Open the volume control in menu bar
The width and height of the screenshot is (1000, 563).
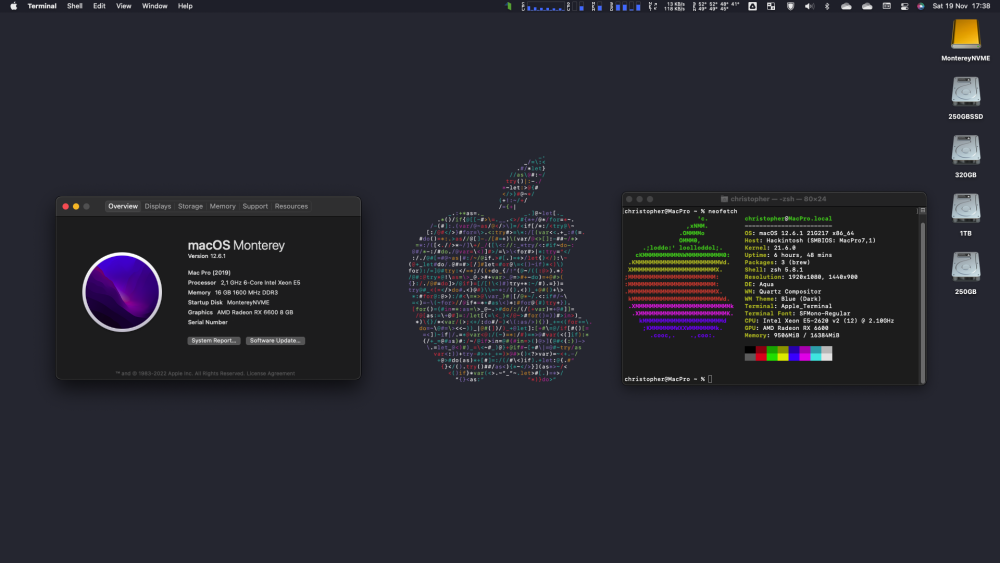809,6
